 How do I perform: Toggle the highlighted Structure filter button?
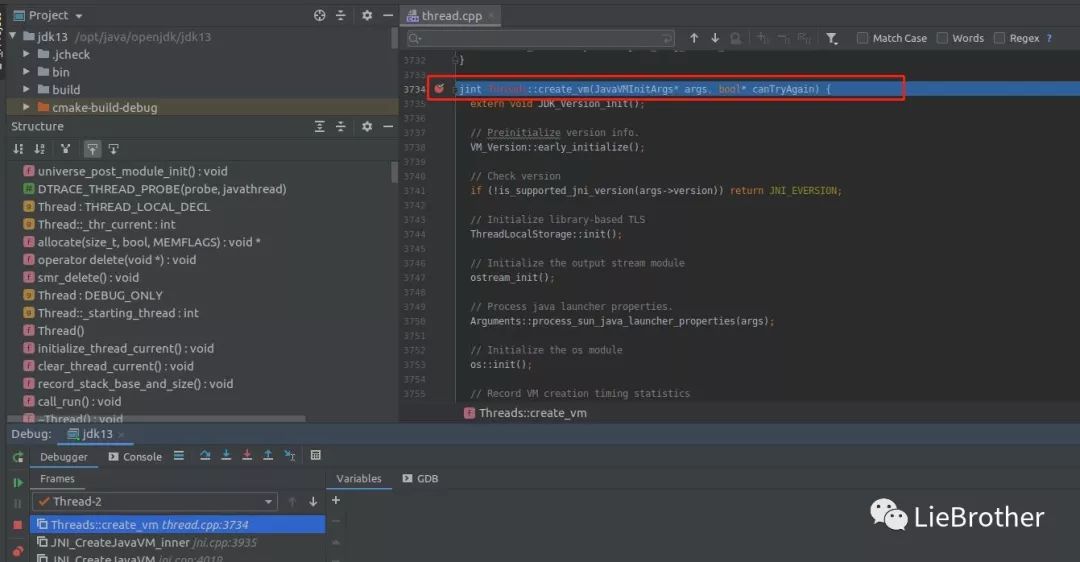click(92, 149)
